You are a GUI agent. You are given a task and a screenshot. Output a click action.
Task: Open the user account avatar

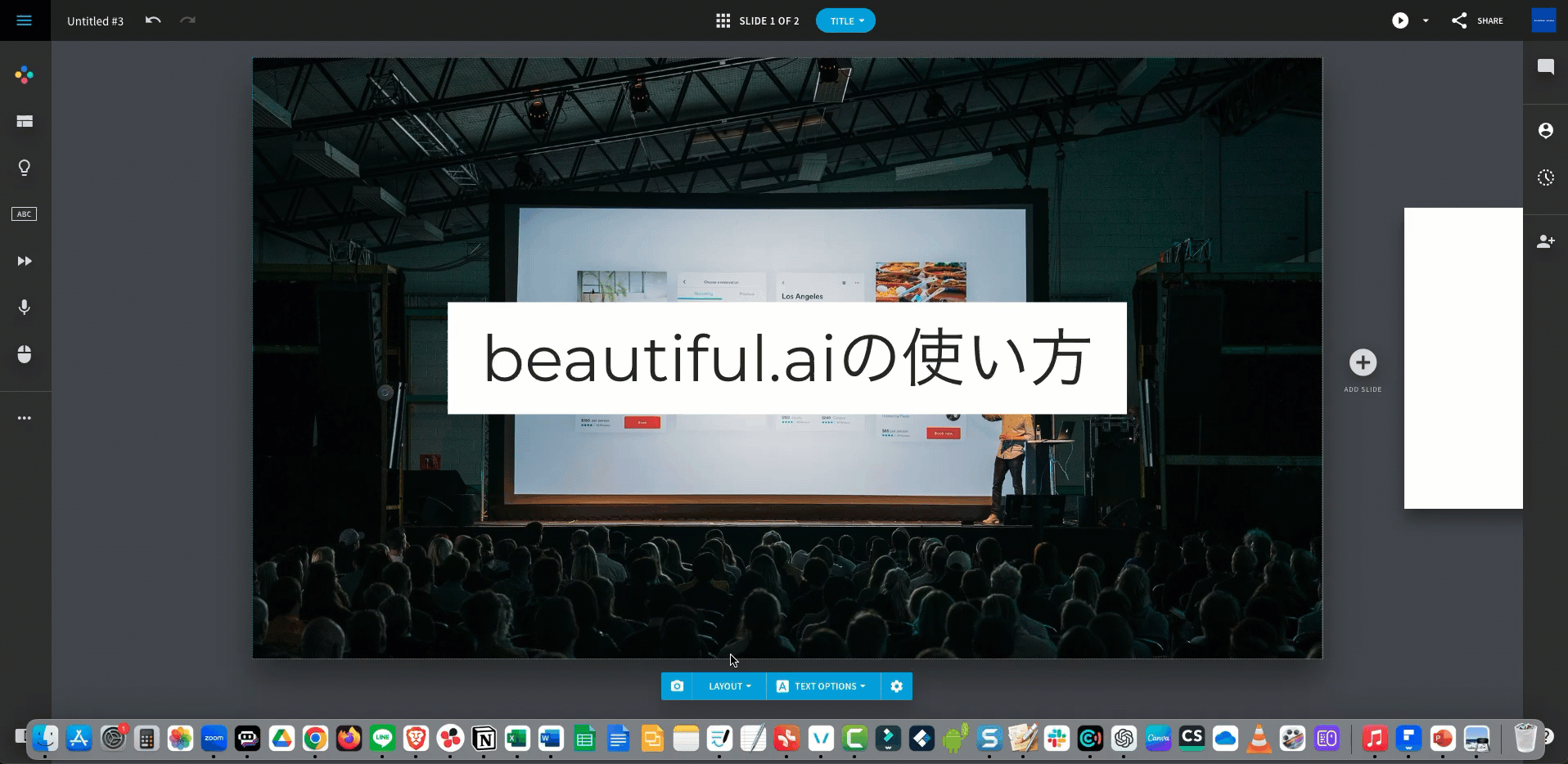pos(1543,20)
